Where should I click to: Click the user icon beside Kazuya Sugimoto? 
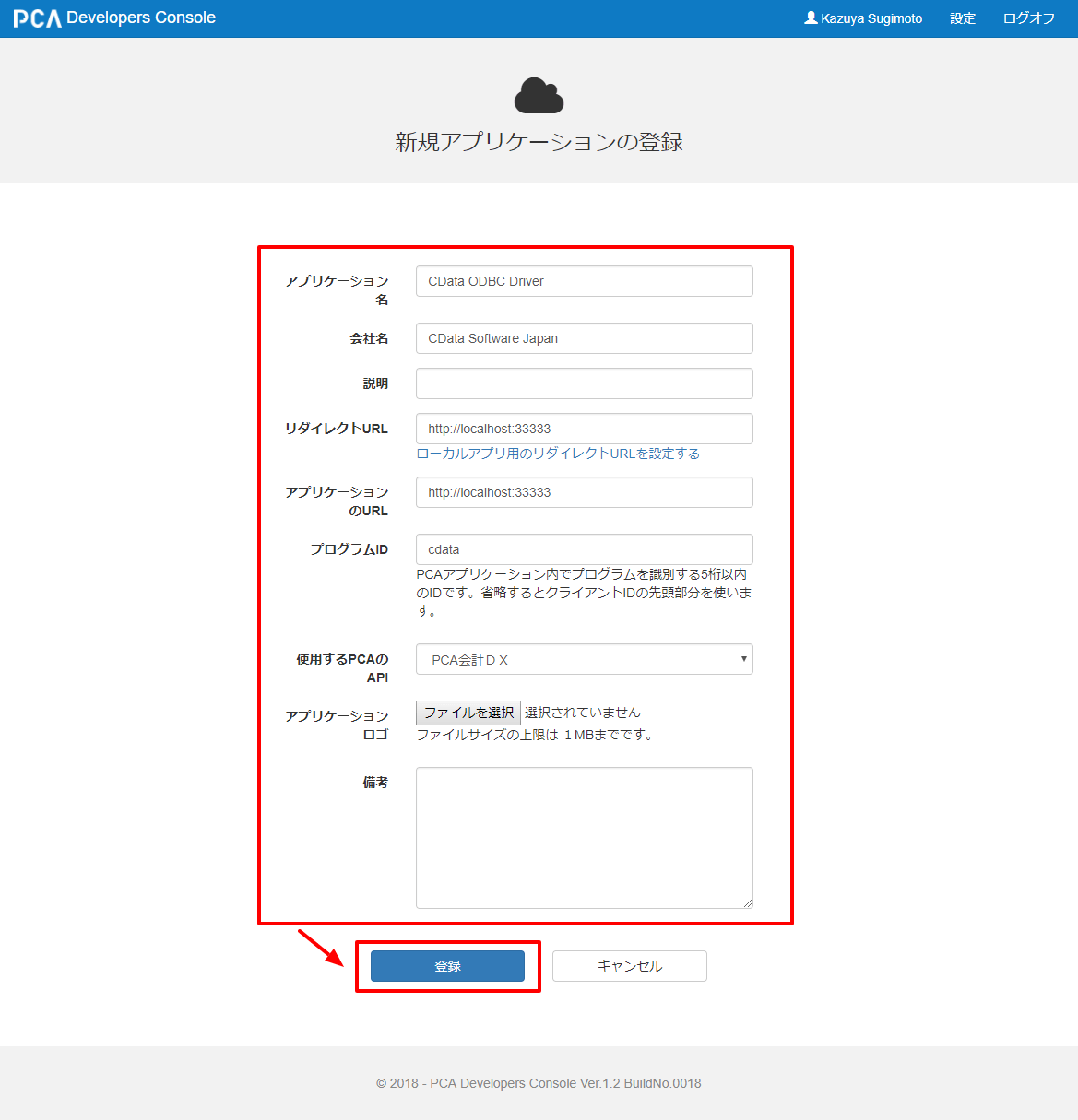(x=811, y=18)
